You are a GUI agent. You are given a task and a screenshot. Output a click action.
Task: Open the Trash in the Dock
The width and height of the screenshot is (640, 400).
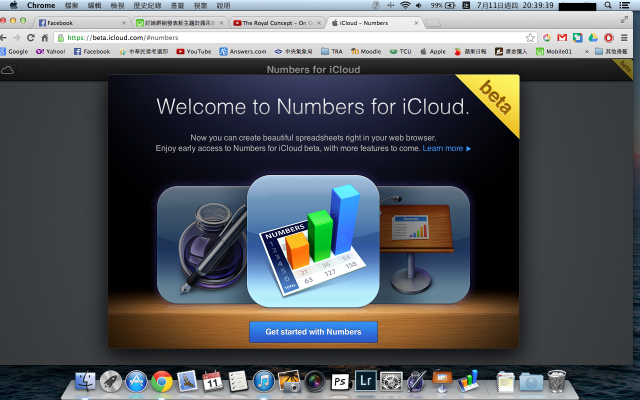[x=557, y=381]
